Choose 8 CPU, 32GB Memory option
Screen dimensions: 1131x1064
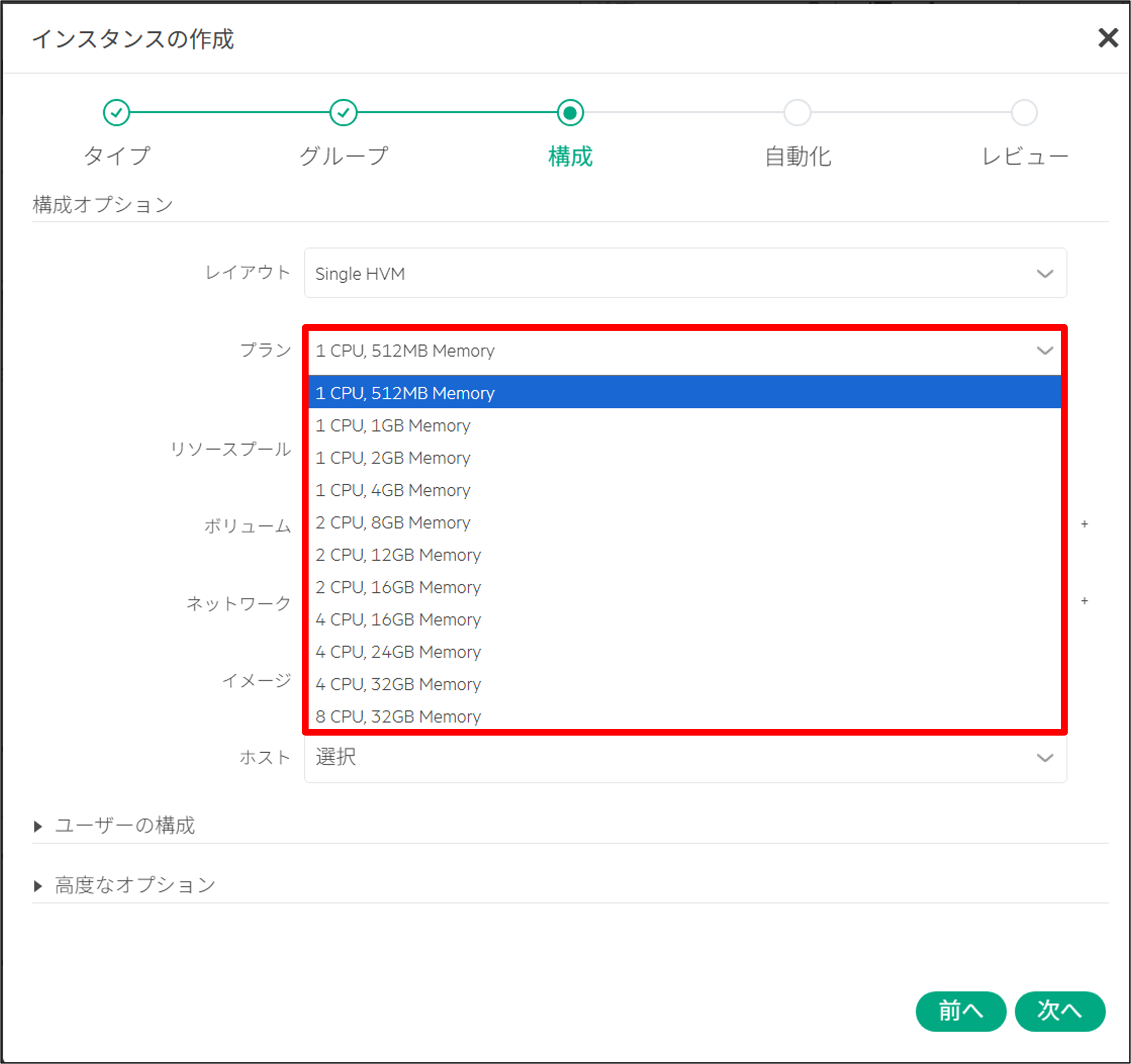(x=398, y=716)
